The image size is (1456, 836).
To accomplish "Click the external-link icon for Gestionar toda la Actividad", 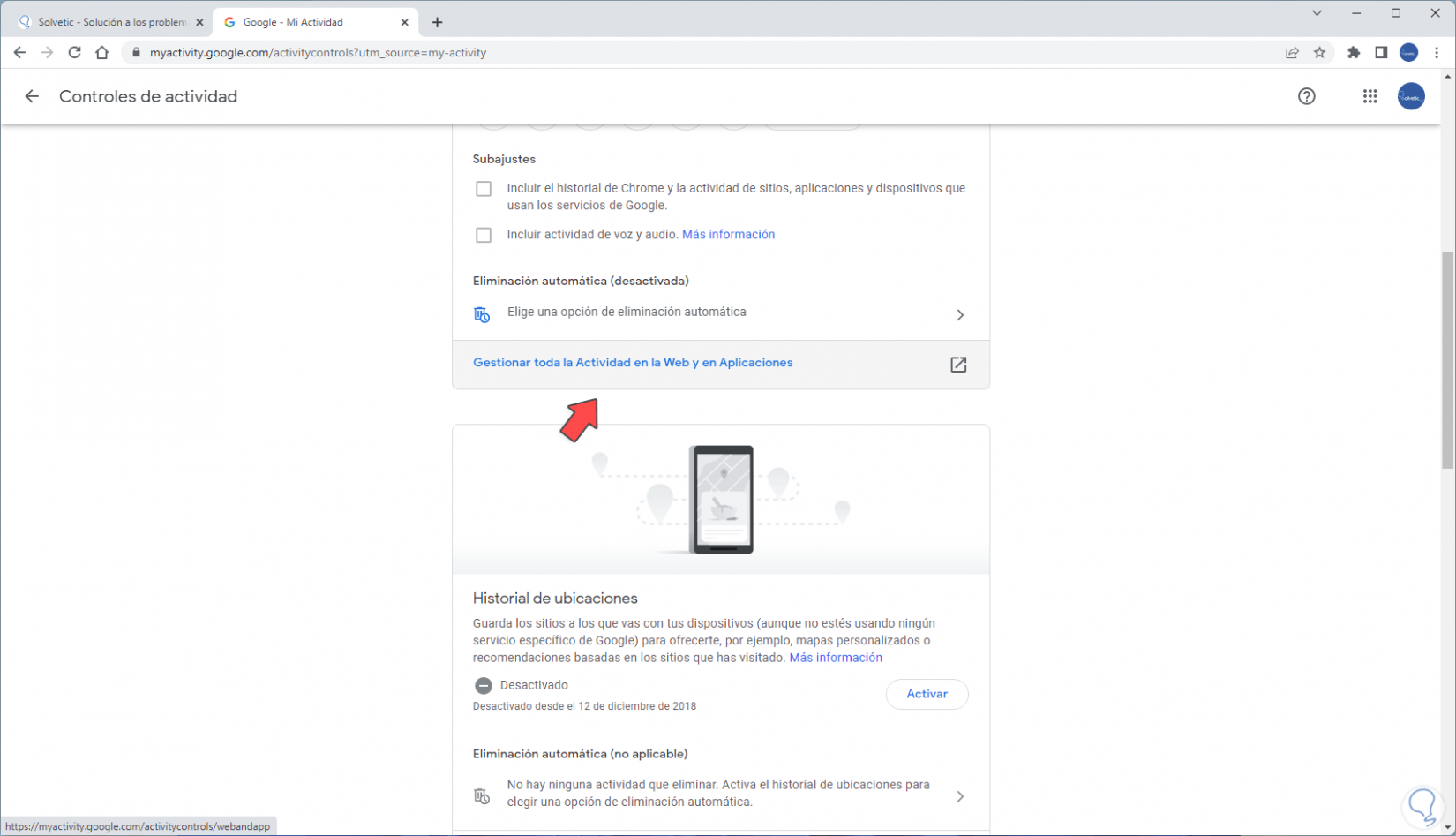I will tap(958, 365).
